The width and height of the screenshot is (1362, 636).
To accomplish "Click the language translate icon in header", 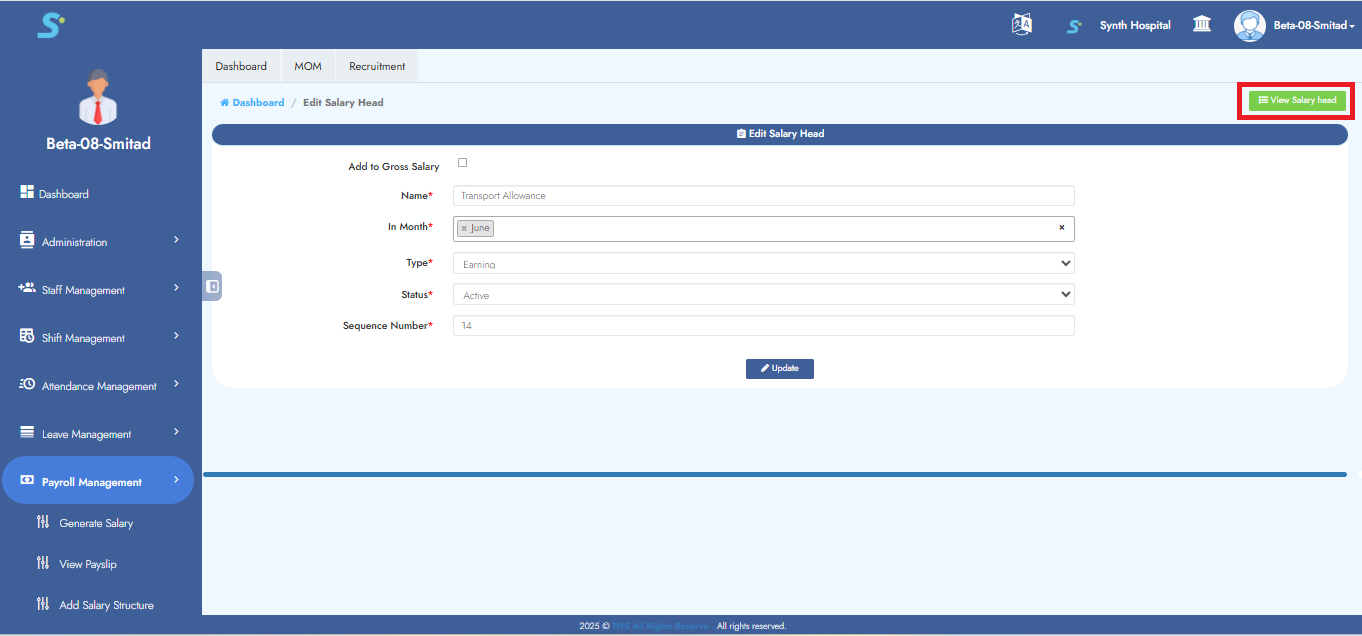I will pos(1021,25).
